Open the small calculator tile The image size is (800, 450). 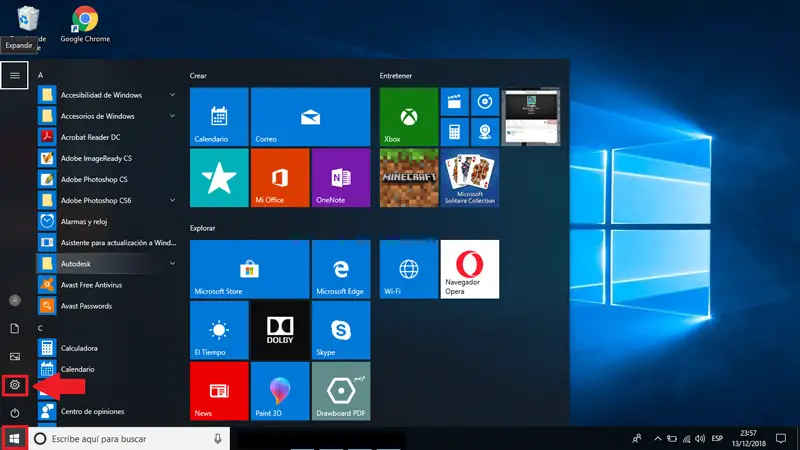point(454,132)
